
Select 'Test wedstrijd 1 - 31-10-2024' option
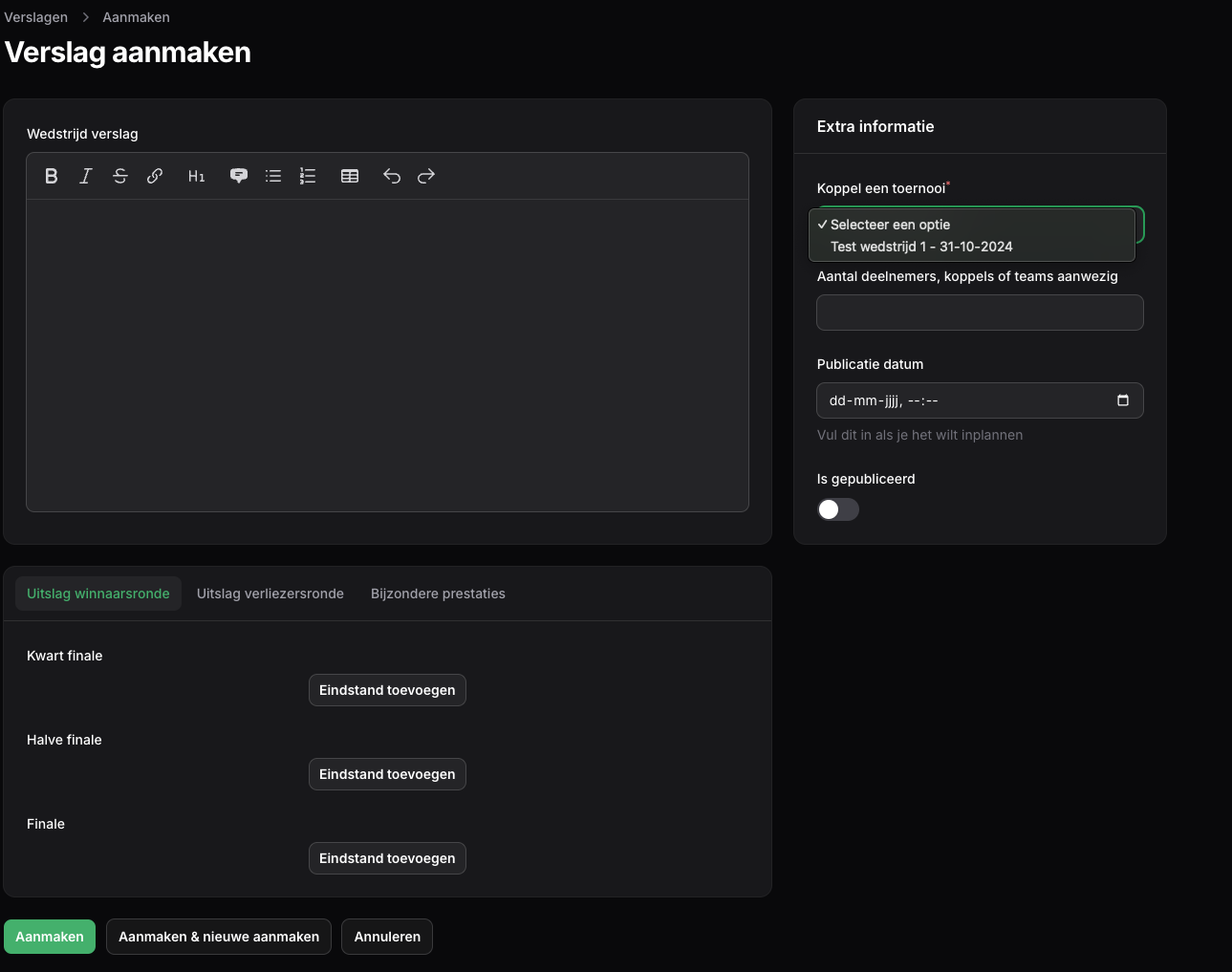[x=921, y=247]
